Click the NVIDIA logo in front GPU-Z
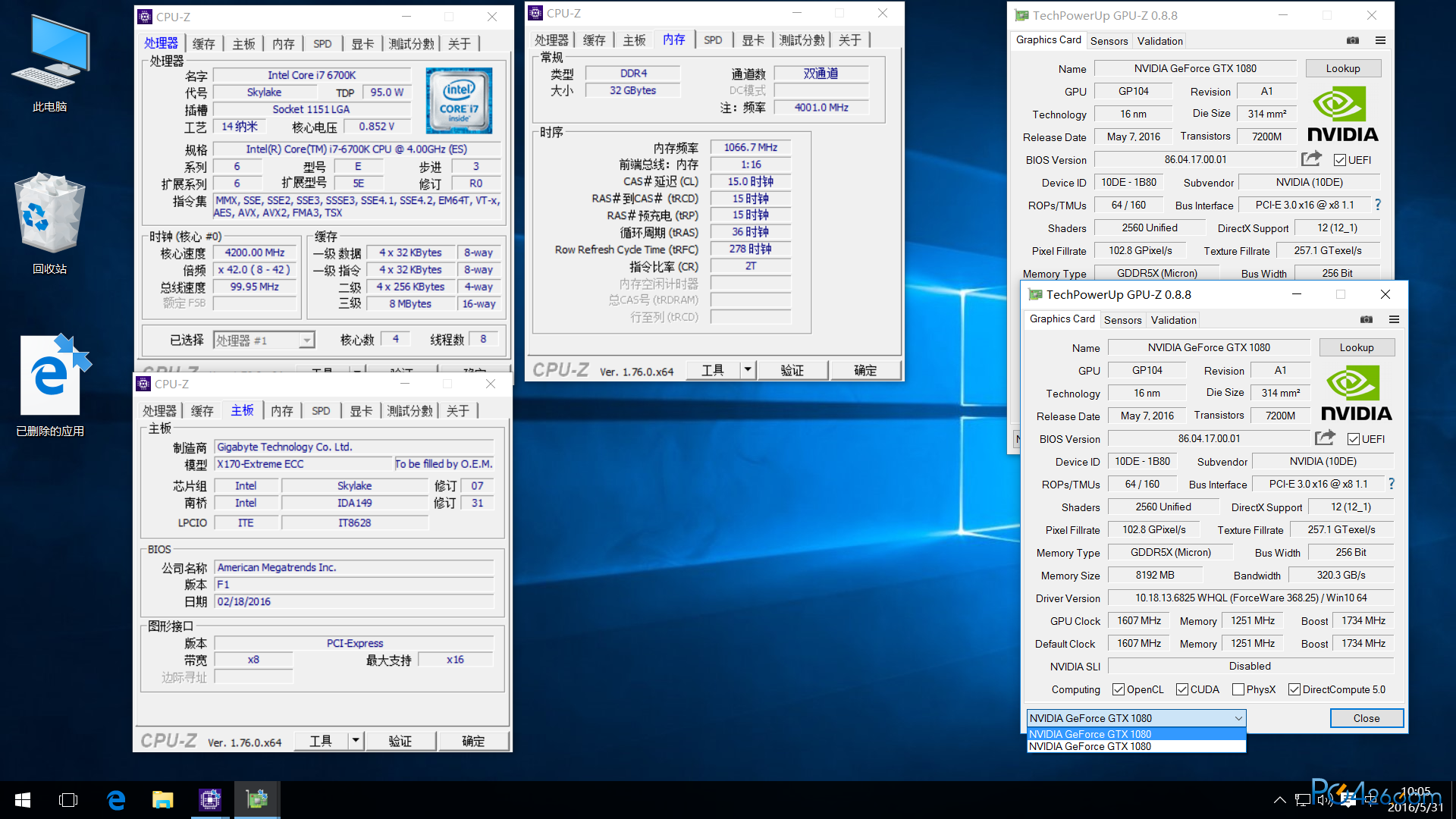The height and width of the screenshot is (819, 1456). click(x=1356, y=393)
